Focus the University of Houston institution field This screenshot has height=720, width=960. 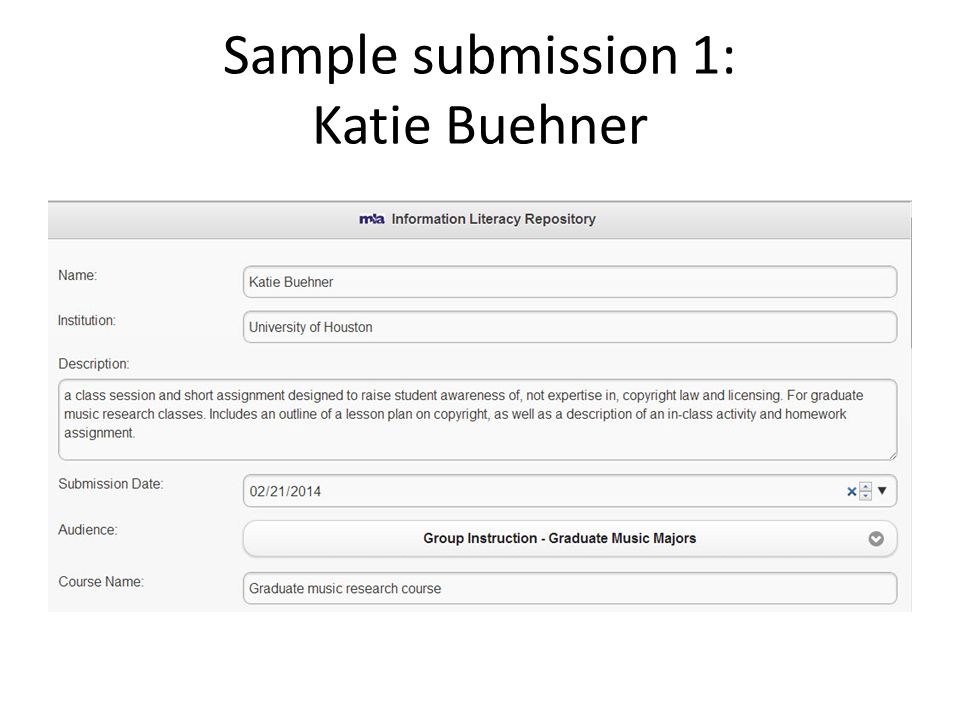coord(570,327)
